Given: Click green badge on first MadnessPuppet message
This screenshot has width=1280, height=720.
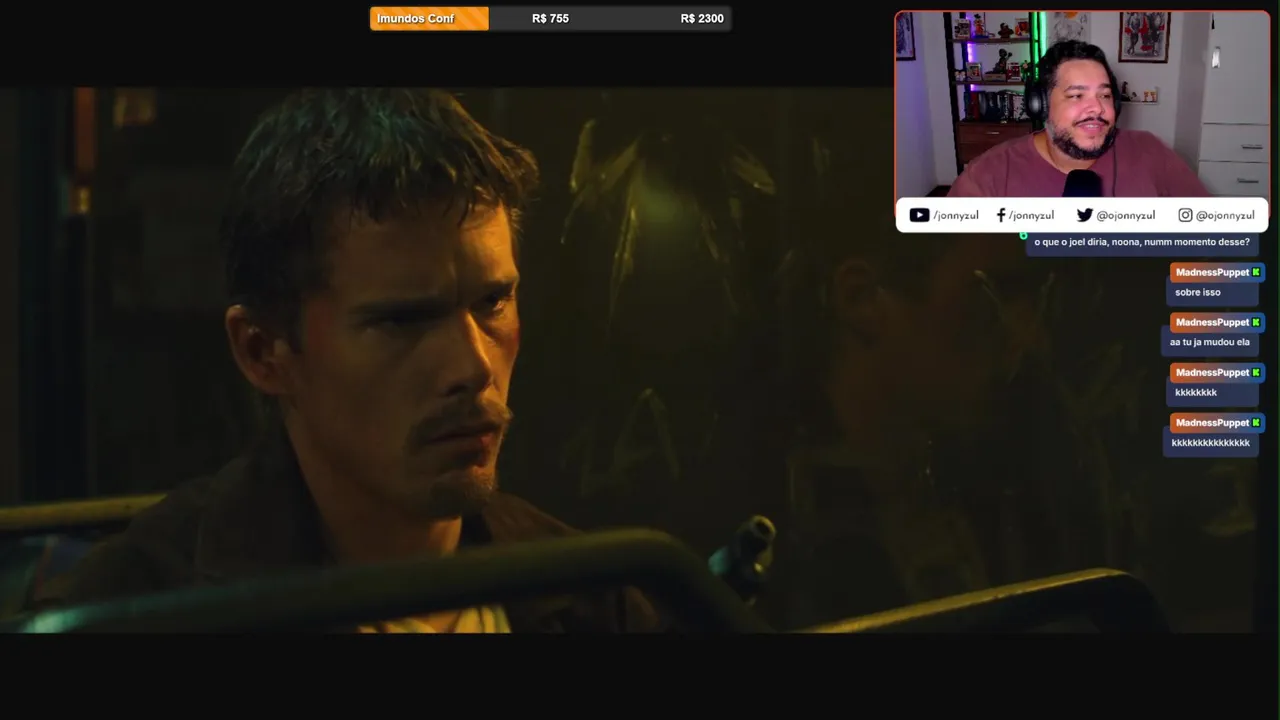Looking at the screenshot, I should tap(1256, 272).
